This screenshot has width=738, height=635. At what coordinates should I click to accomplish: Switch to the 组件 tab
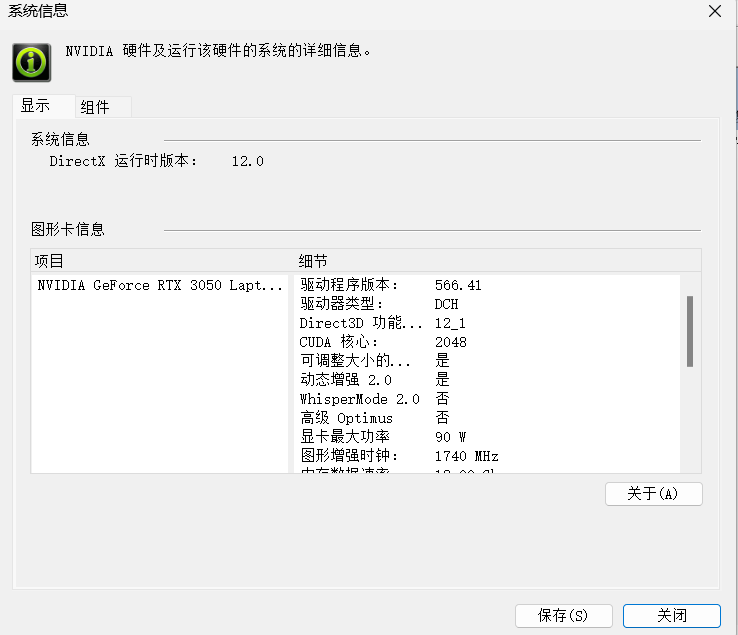click(103, 107)
